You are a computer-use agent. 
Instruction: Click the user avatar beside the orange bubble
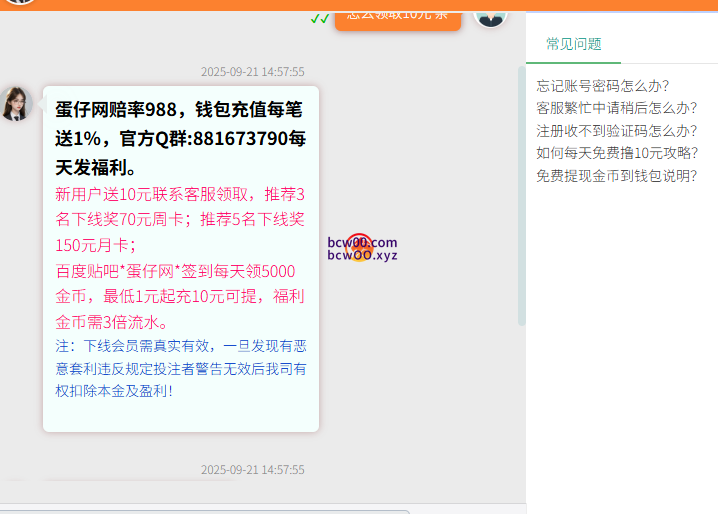490,18
